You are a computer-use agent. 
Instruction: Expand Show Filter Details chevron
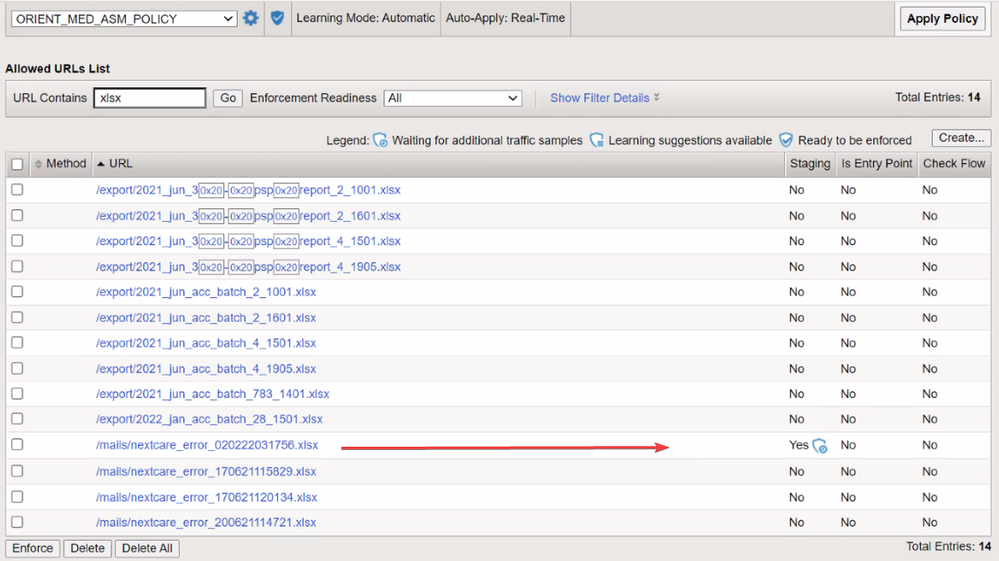[x=656, y=98]
